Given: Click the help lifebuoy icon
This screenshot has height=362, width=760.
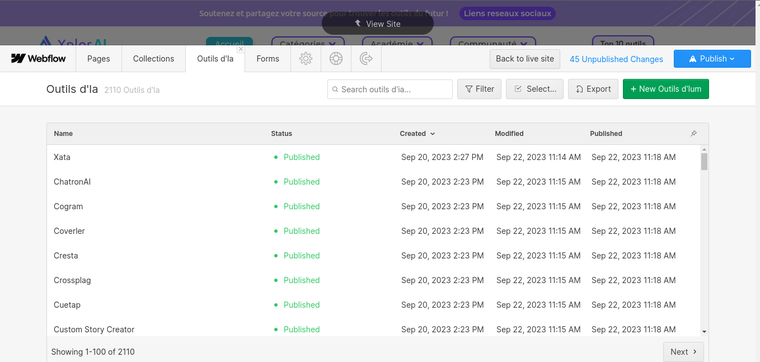Looking at the screenshot, I should click(x=336, y=59).
